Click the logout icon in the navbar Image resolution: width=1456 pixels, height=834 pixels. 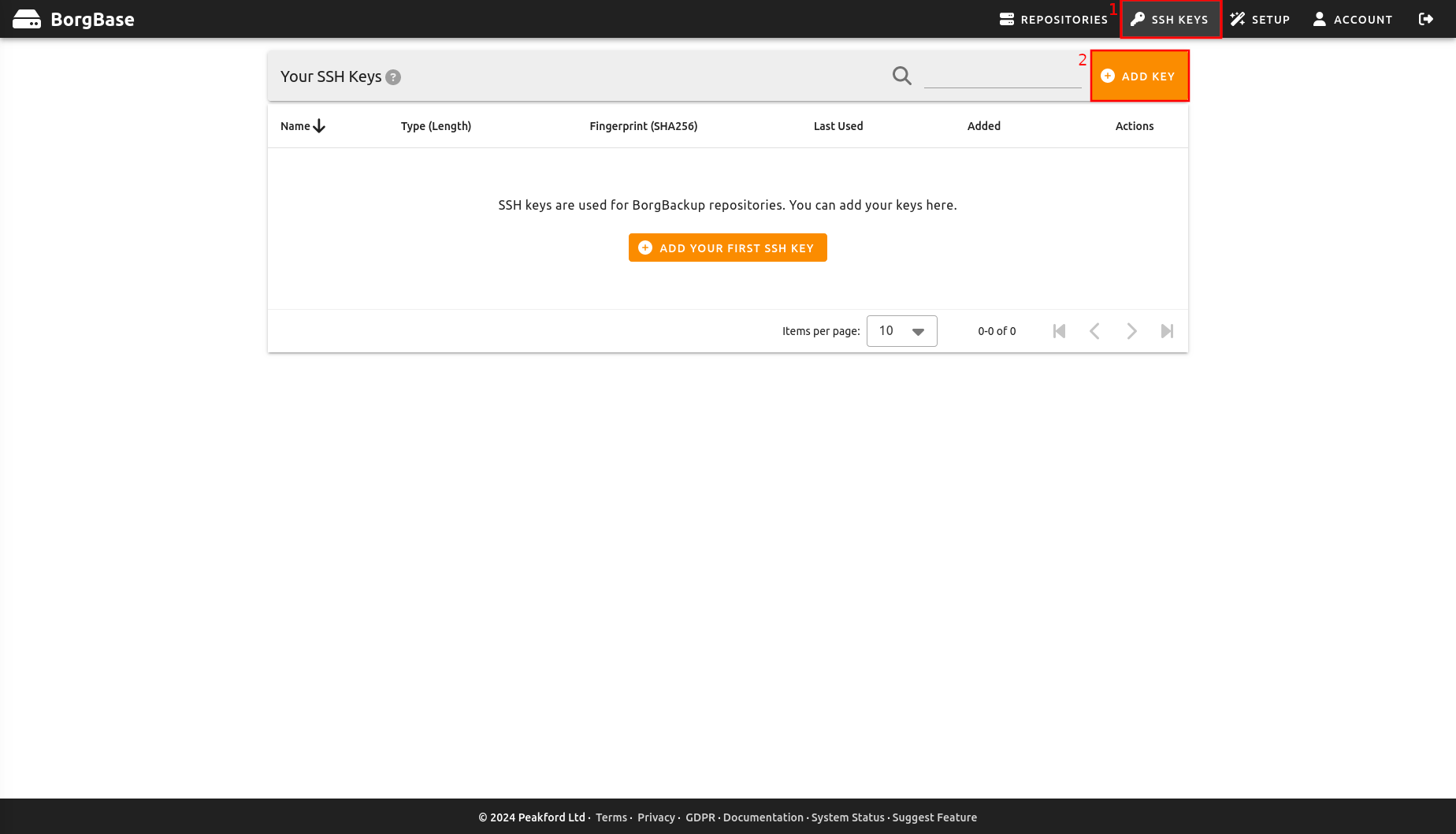point(1426,18)
